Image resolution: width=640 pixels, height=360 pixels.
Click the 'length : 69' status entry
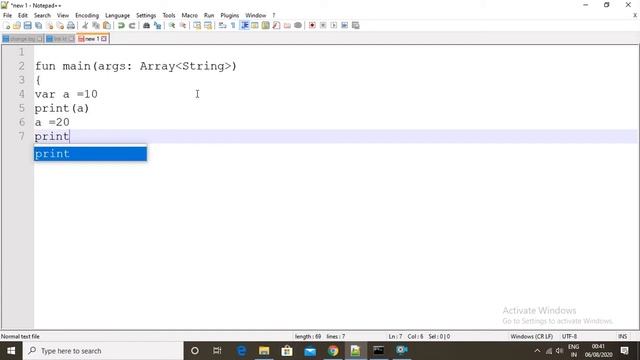tap(308, 337)
